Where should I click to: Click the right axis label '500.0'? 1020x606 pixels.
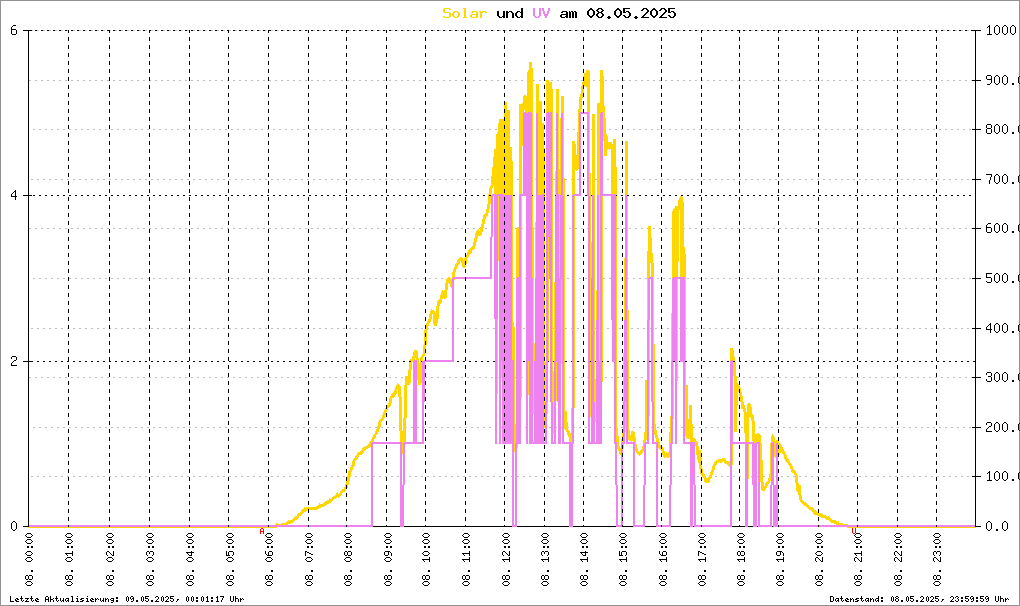coord(1002,278)
